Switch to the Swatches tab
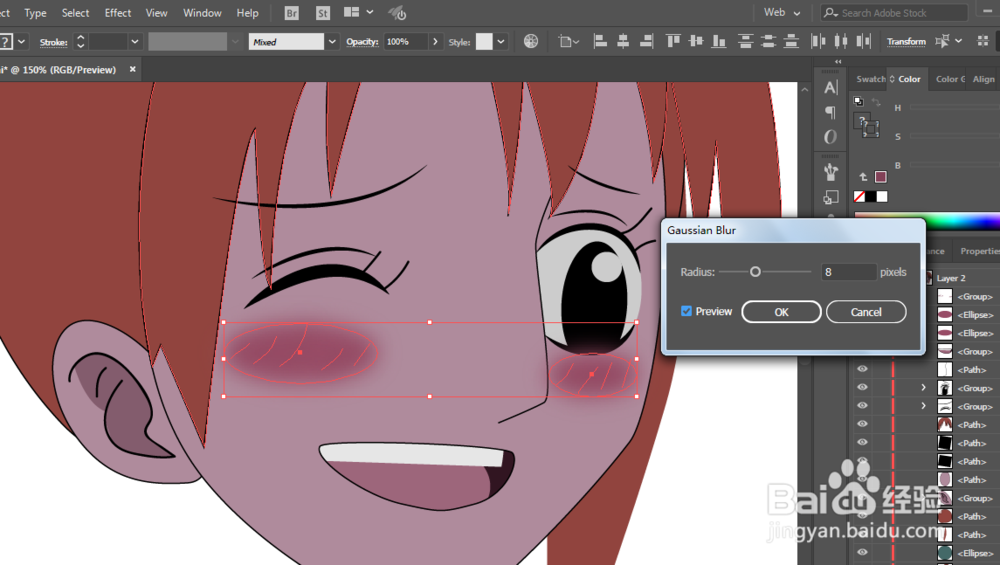 coord(870,79)
